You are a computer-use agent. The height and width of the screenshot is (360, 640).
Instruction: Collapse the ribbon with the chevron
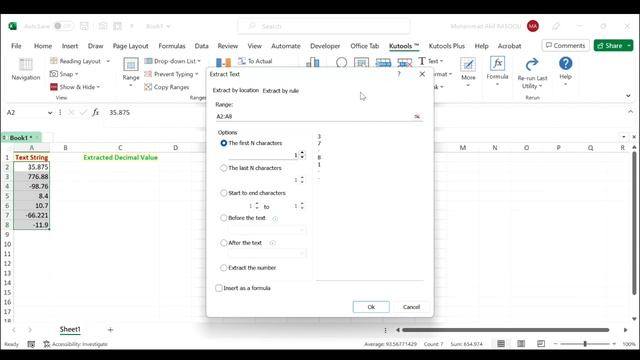click(x=628, y=96)
